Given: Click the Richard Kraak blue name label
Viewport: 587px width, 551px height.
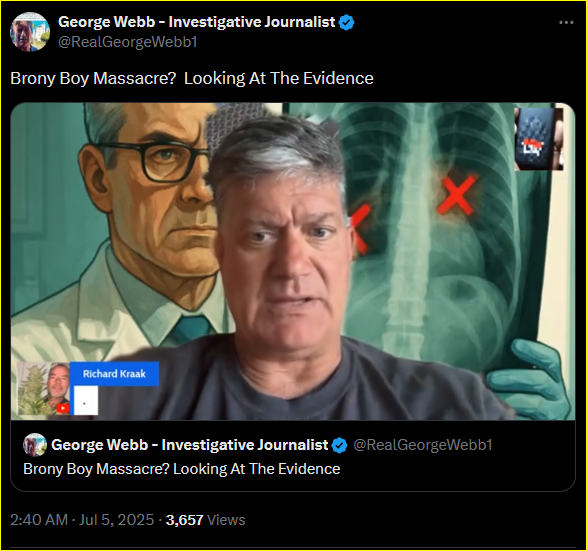Looking at the screenshot, I should click(114, 374).
